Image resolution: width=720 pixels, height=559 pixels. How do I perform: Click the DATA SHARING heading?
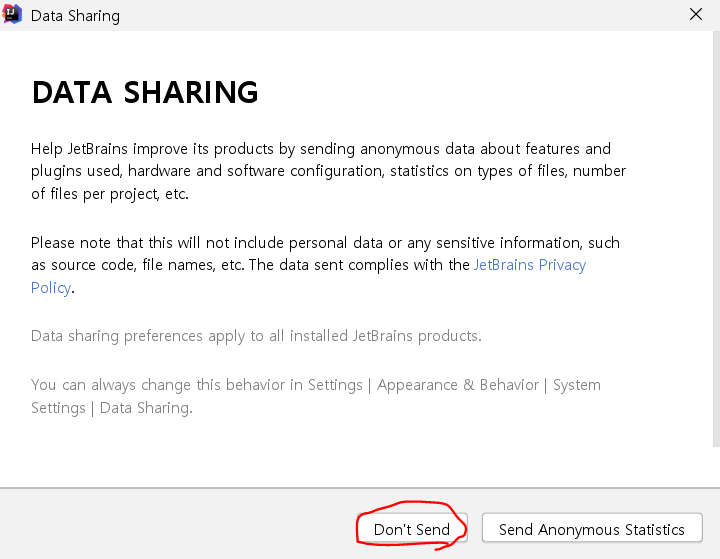click(x=145, y=92)
